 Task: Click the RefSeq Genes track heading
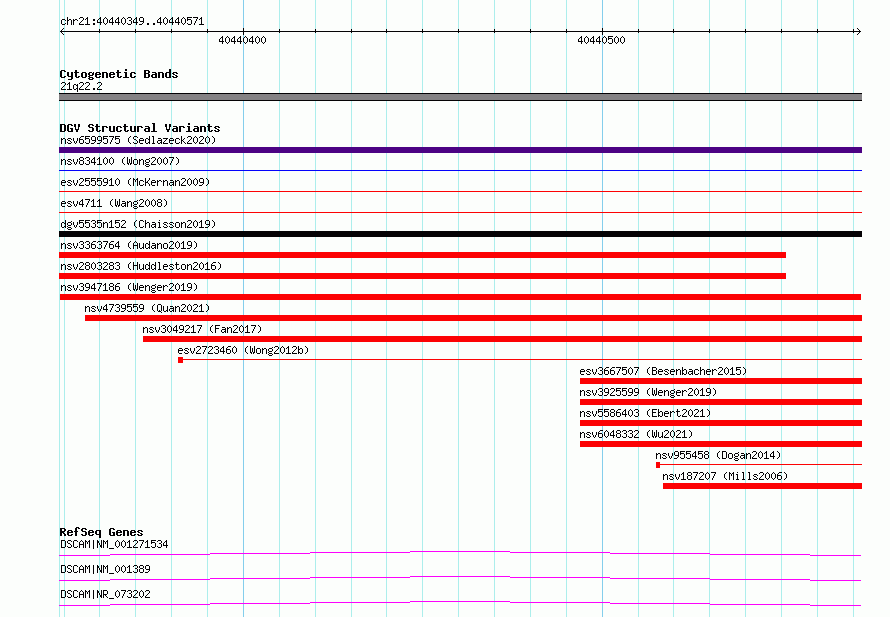pyautogui.click(x=101, y=532)
